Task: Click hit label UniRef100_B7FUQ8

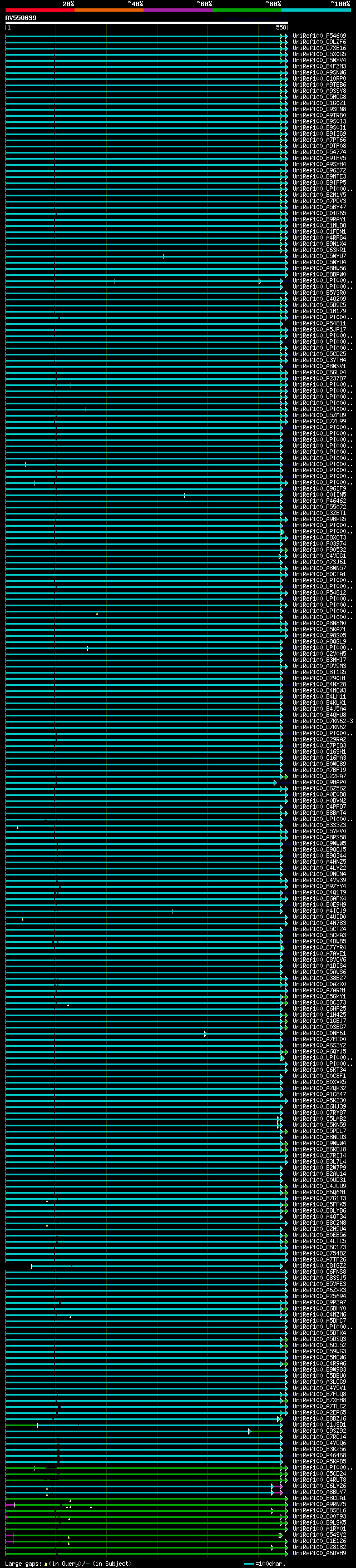Action: point(319,1394)
